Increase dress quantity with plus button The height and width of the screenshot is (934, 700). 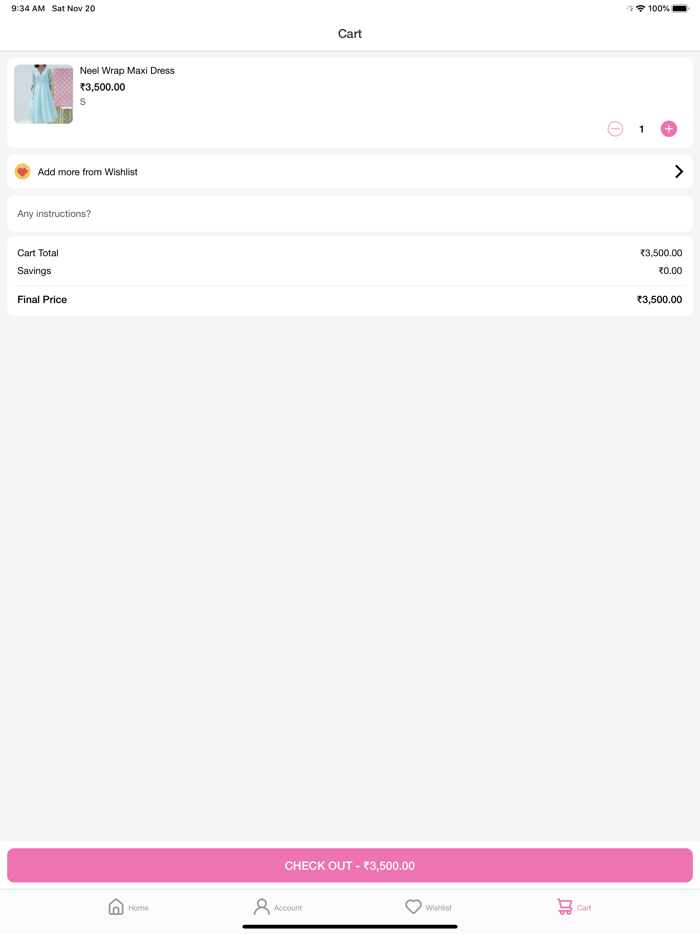pyautogui.click(x=669, y=129)
